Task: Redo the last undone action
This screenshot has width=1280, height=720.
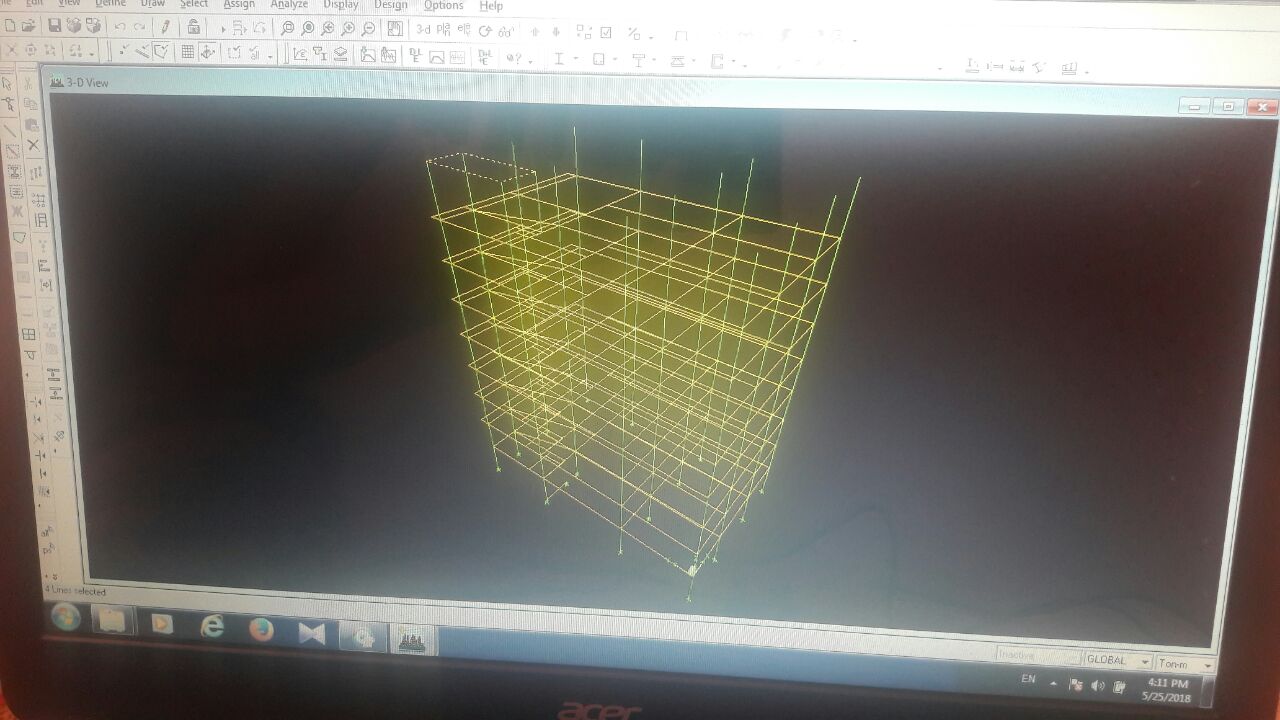Action: (x=139, y=27)
